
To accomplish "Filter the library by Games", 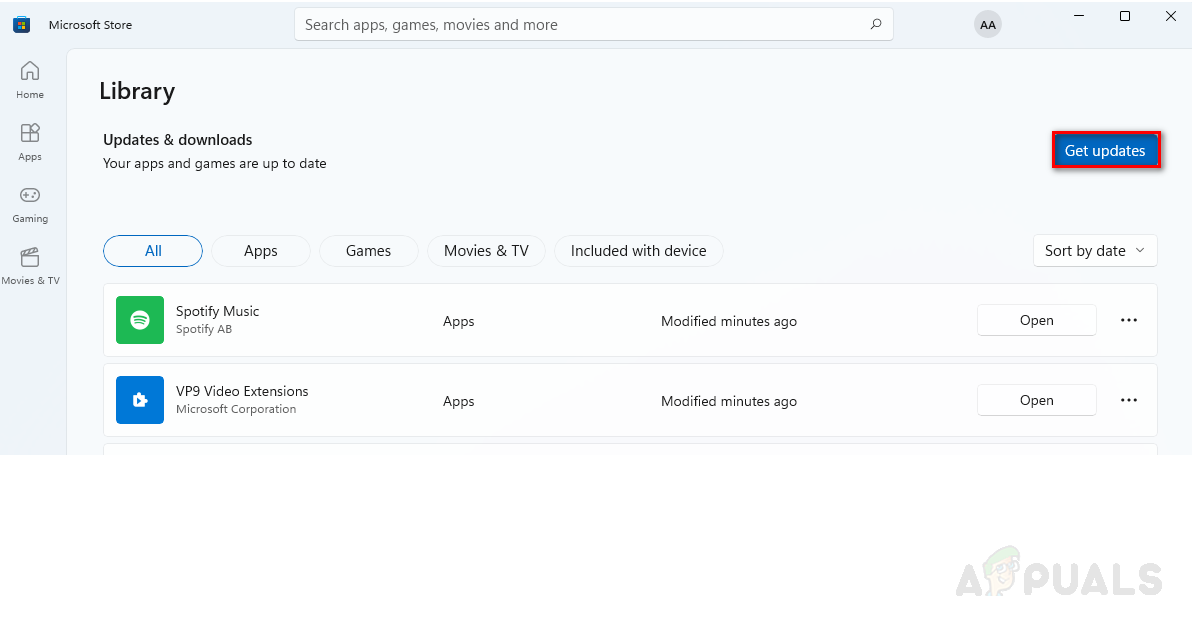I will point(368,251).
